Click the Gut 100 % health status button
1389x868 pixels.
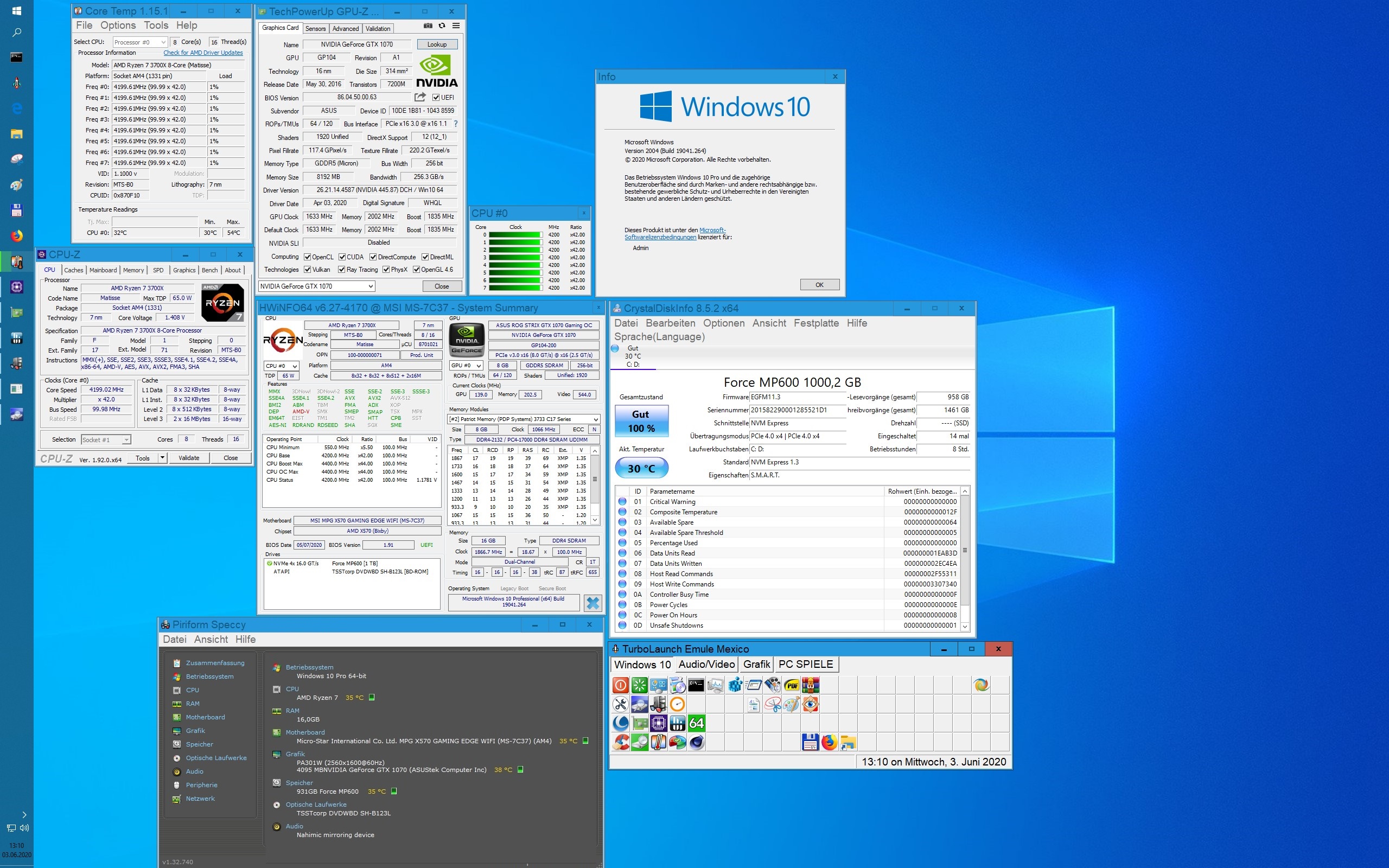[641, 422]
